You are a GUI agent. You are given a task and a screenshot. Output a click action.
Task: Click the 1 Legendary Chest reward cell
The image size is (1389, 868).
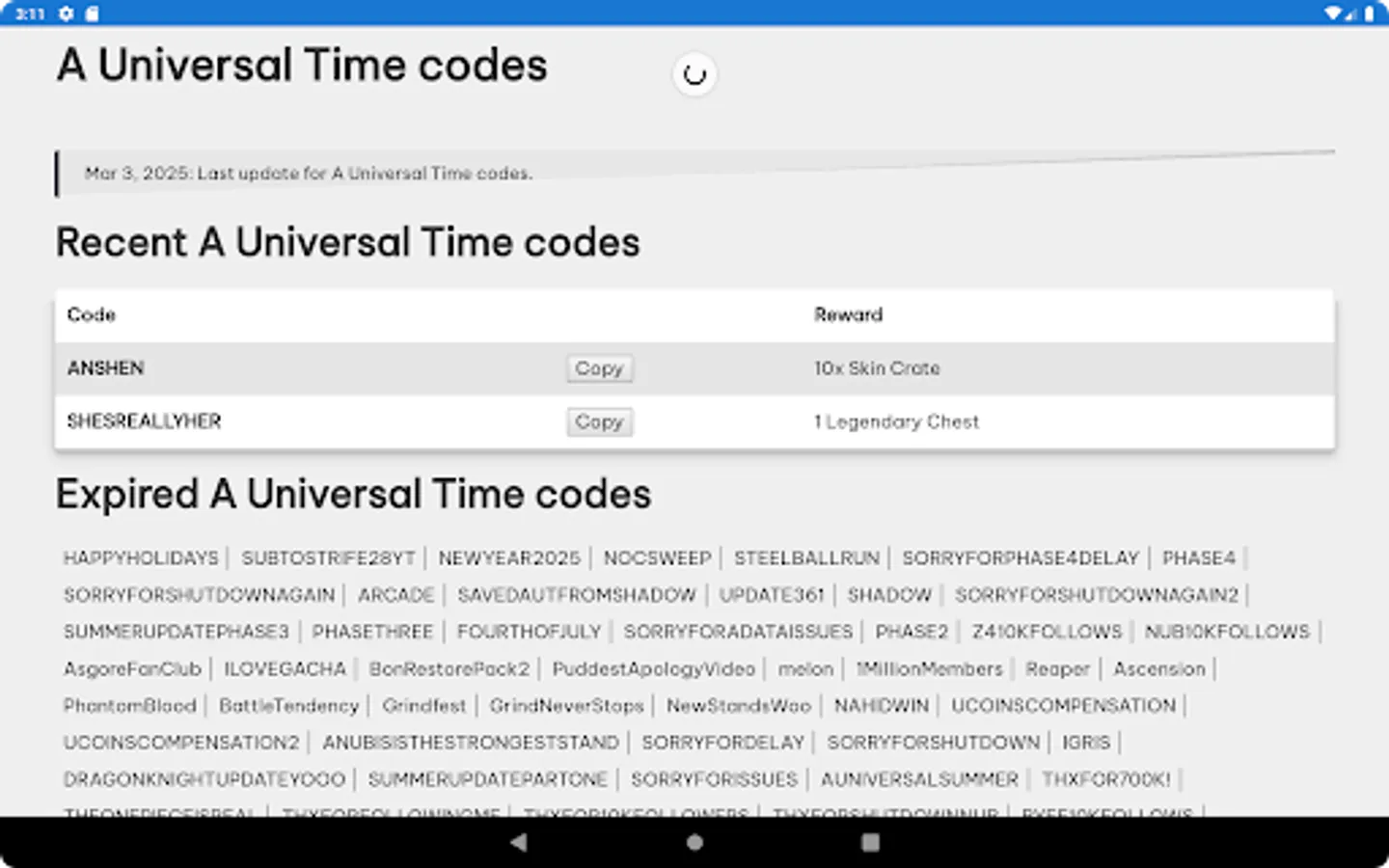pyautogui.click(x=896, y=422)
